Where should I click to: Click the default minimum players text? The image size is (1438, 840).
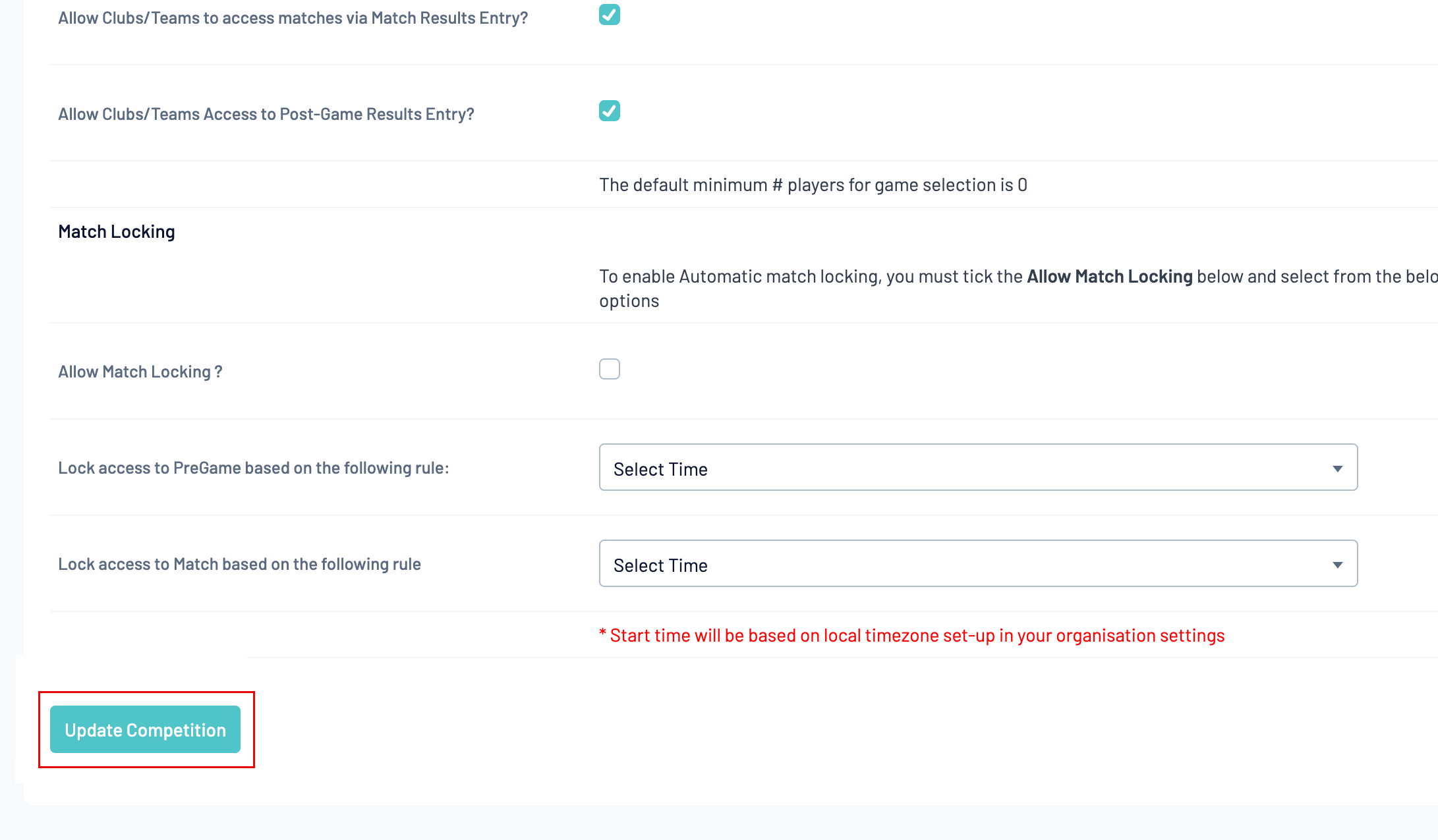point(813,185)
